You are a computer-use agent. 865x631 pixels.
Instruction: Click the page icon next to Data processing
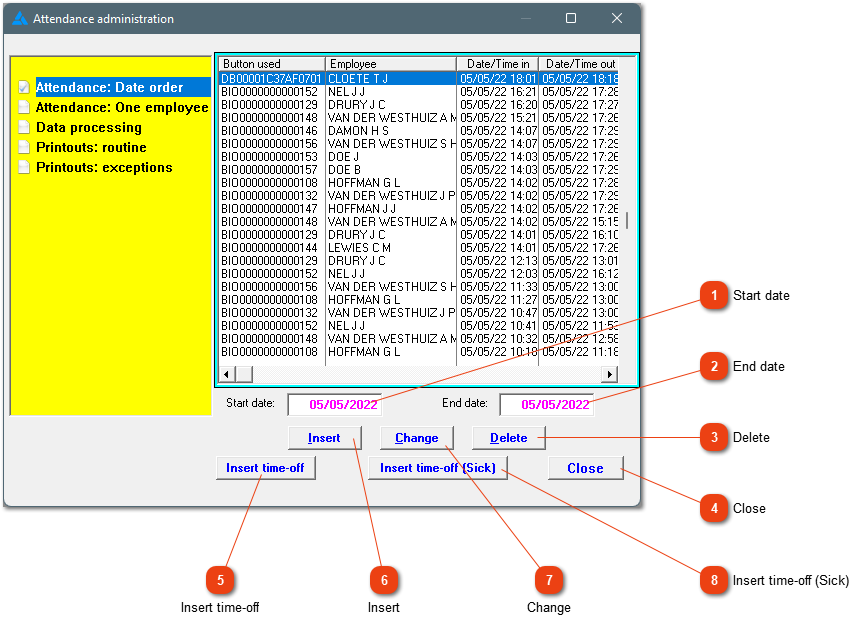tap(24, 127)
